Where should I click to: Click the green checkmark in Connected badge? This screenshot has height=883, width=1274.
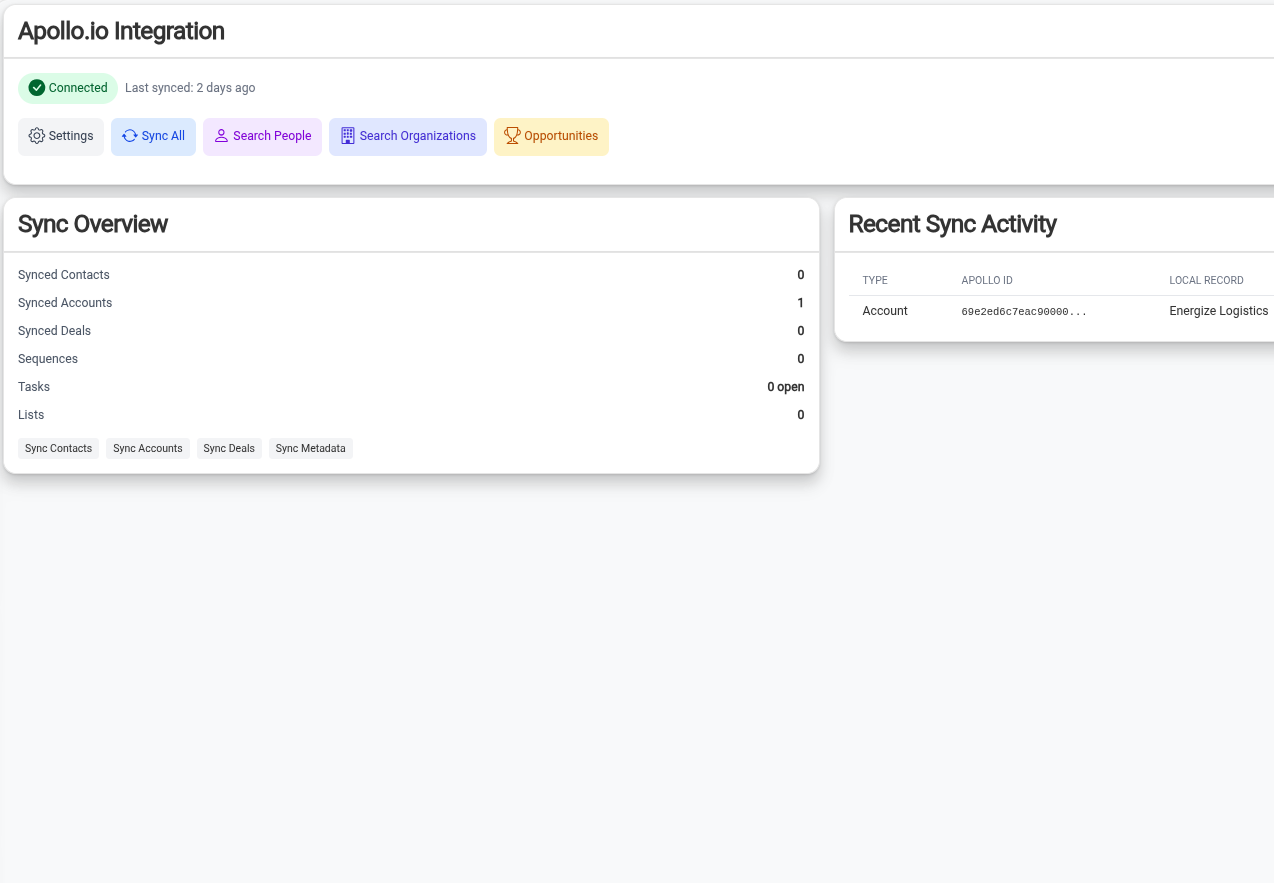[x=37, y=88]
